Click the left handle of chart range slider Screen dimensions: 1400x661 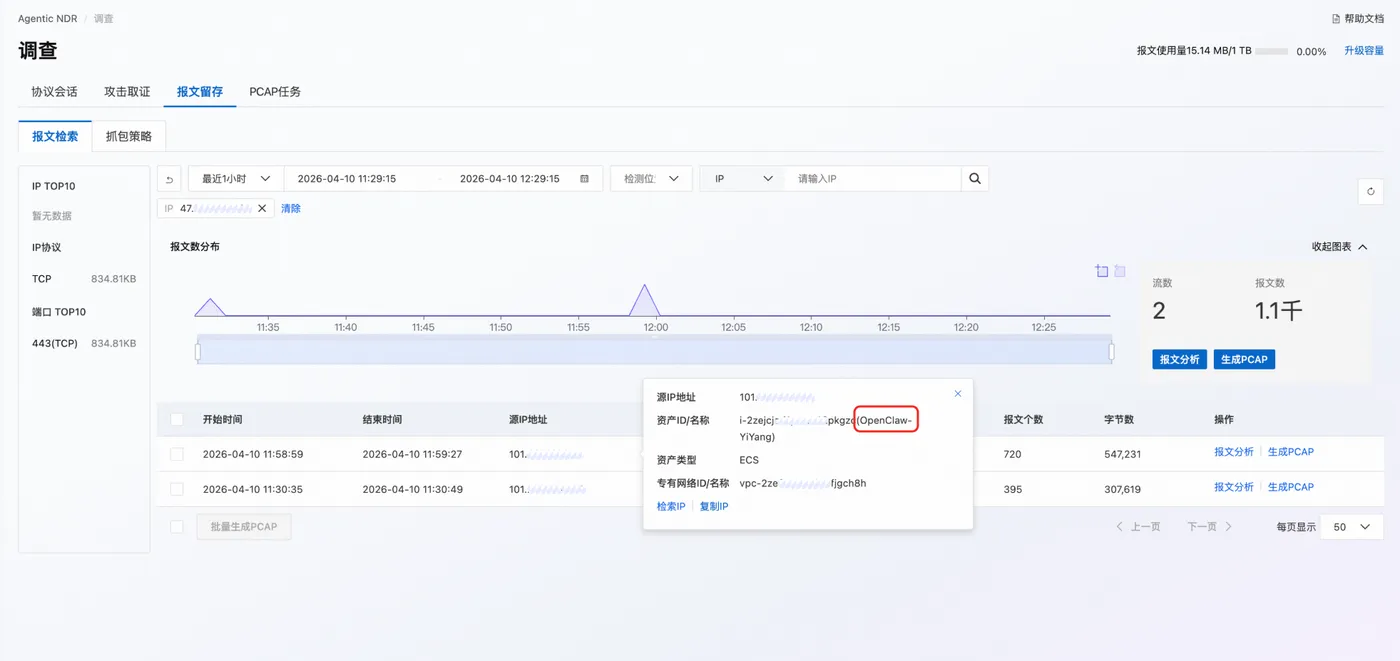click(x=197, y=351)
